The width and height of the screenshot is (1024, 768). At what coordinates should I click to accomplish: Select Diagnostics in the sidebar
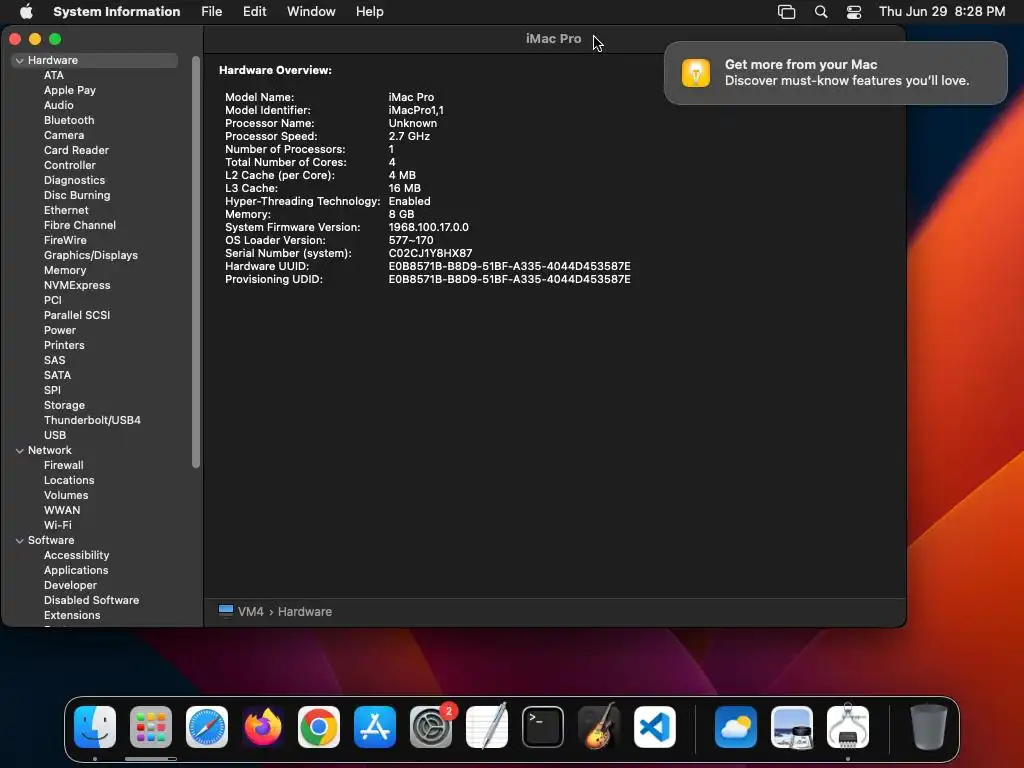point(74,180)
